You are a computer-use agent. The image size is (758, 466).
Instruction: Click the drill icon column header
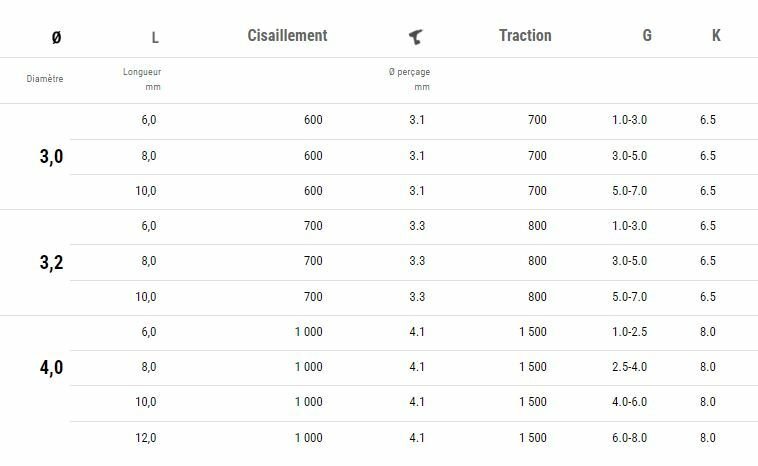[416, 37]
